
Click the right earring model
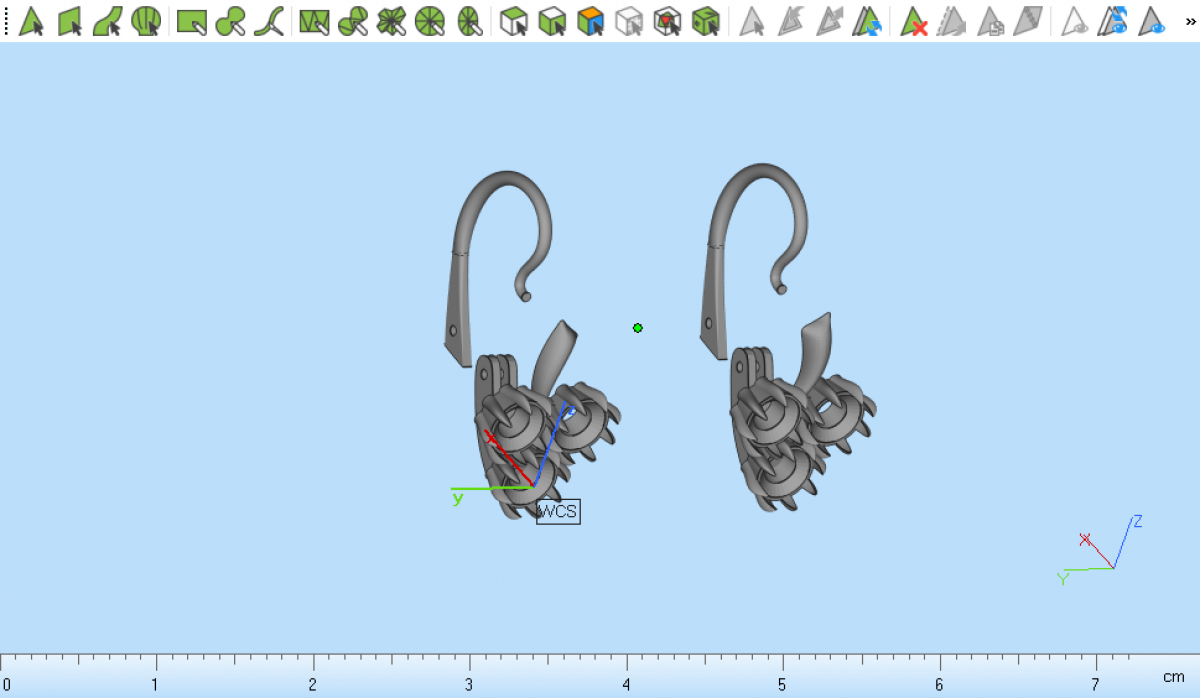click(790, 338)
